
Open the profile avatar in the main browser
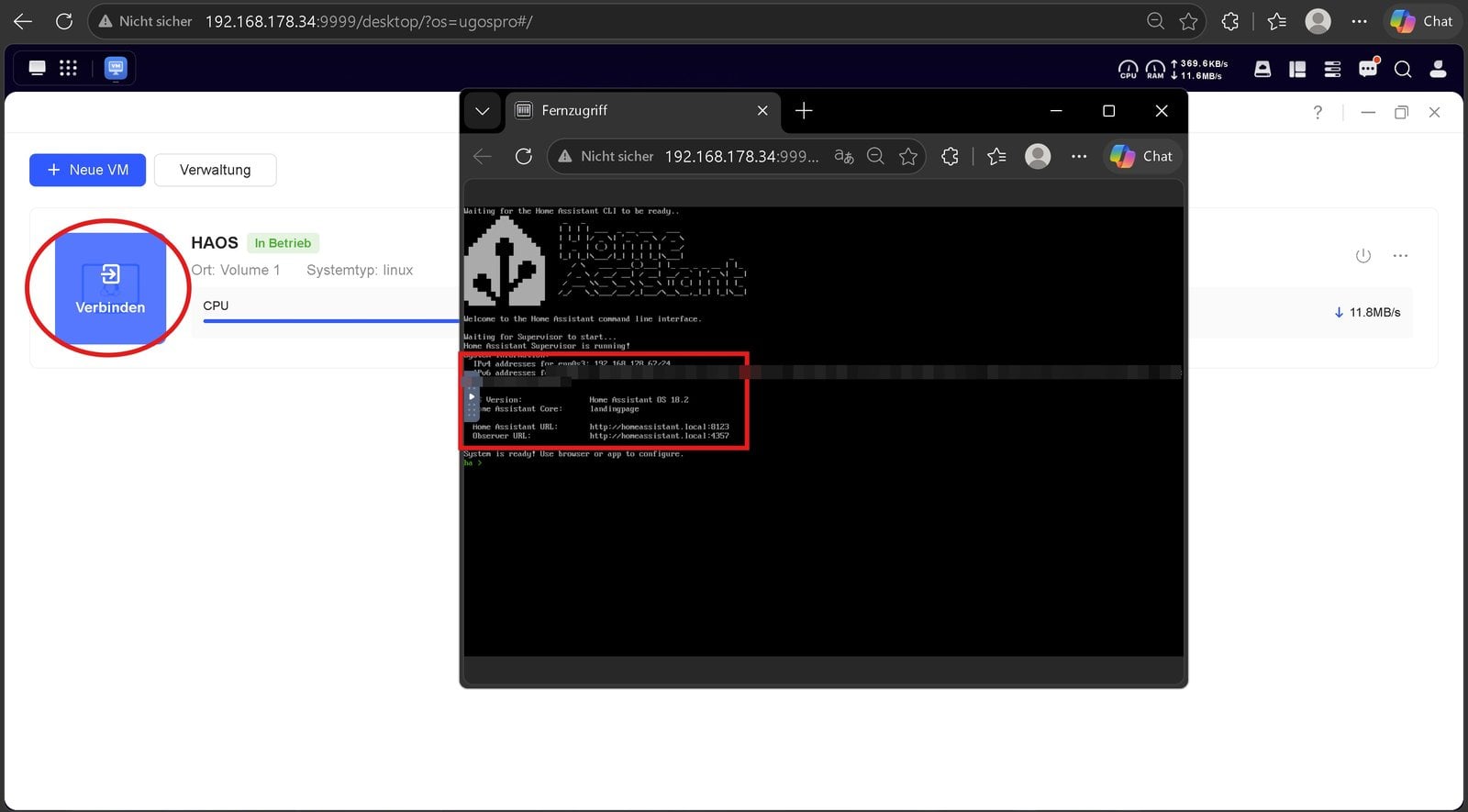pyautogui.click(x=1318, y=21)
